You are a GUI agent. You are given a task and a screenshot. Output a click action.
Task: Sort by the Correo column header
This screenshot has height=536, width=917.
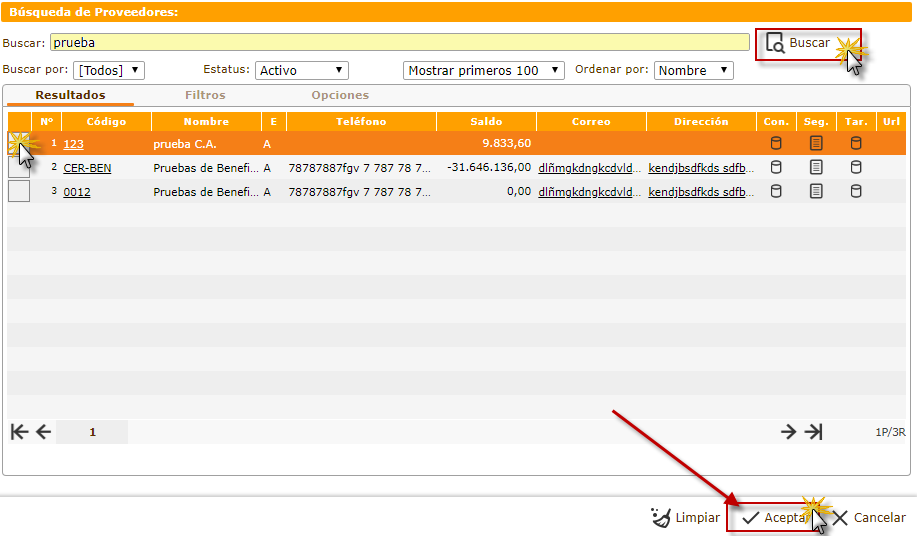(591, 121)
